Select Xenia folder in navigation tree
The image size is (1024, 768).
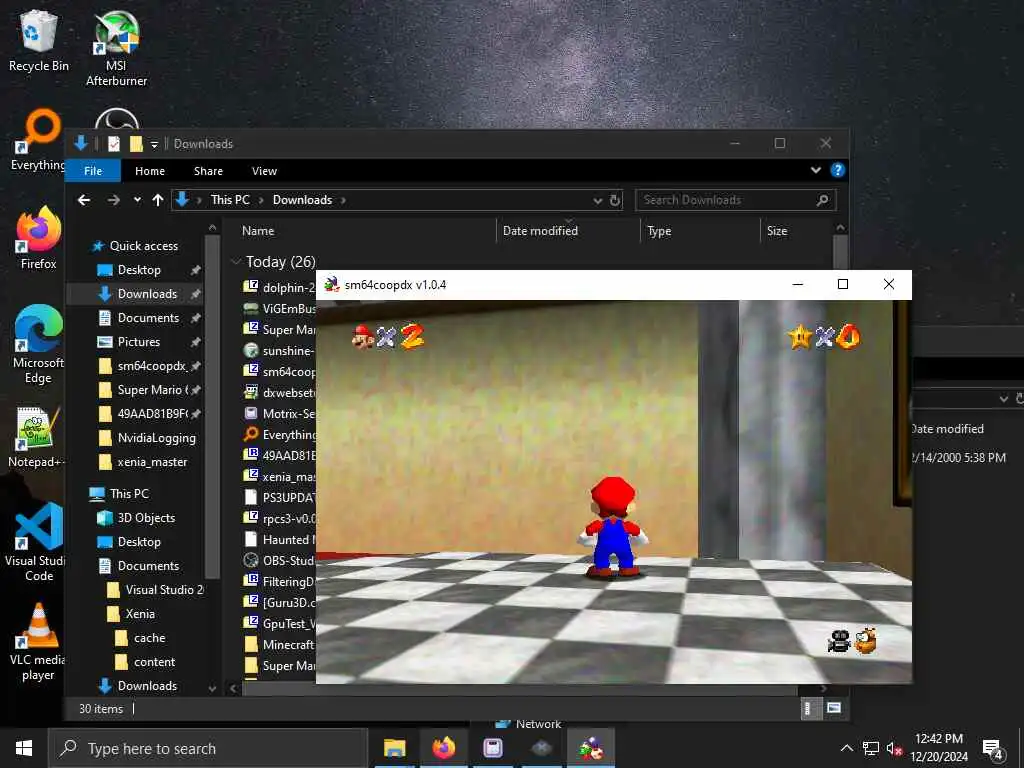click(x=140, y=614)
